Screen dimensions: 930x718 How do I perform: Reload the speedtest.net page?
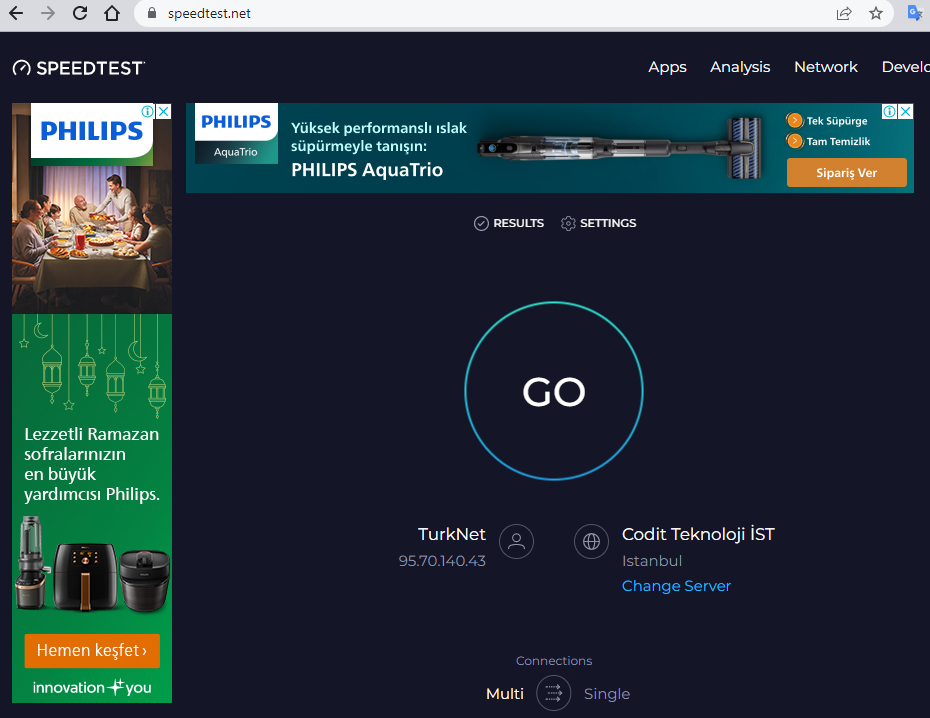click(x=80, y=13)
